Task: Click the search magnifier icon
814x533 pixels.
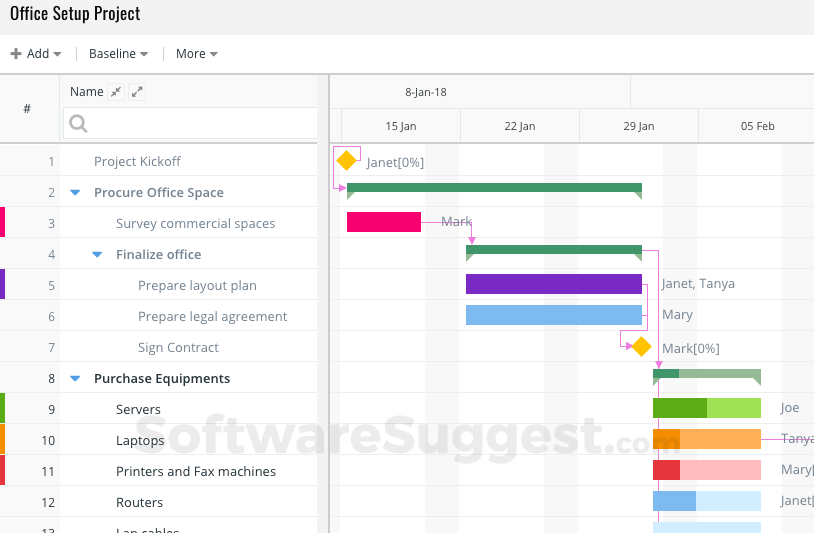Action: 78,124
